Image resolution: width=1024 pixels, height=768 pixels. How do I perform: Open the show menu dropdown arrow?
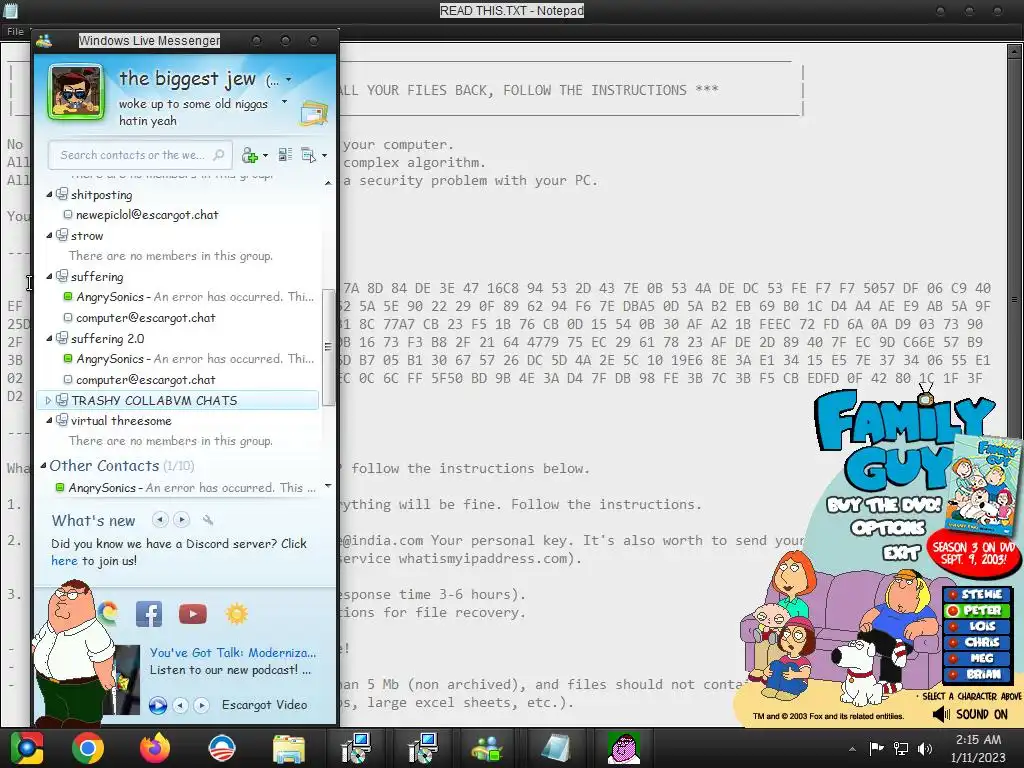pos(324,155)
